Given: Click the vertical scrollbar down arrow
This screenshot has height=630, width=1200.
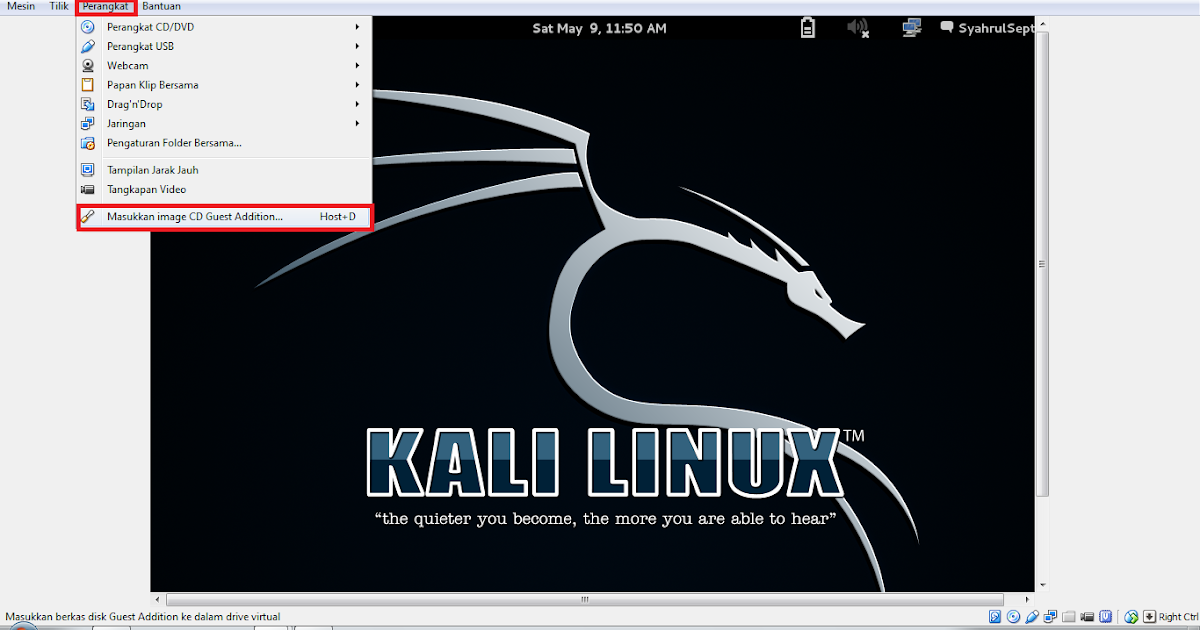Looking at the screenshot, I should point(1042,585).
